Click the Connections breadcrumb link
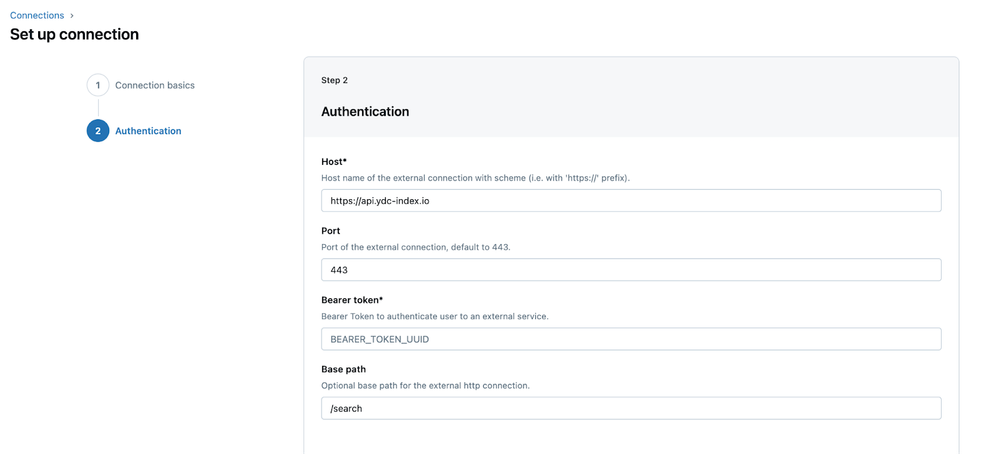The height and width of the screenshot is (454, 999). (37, 15)
